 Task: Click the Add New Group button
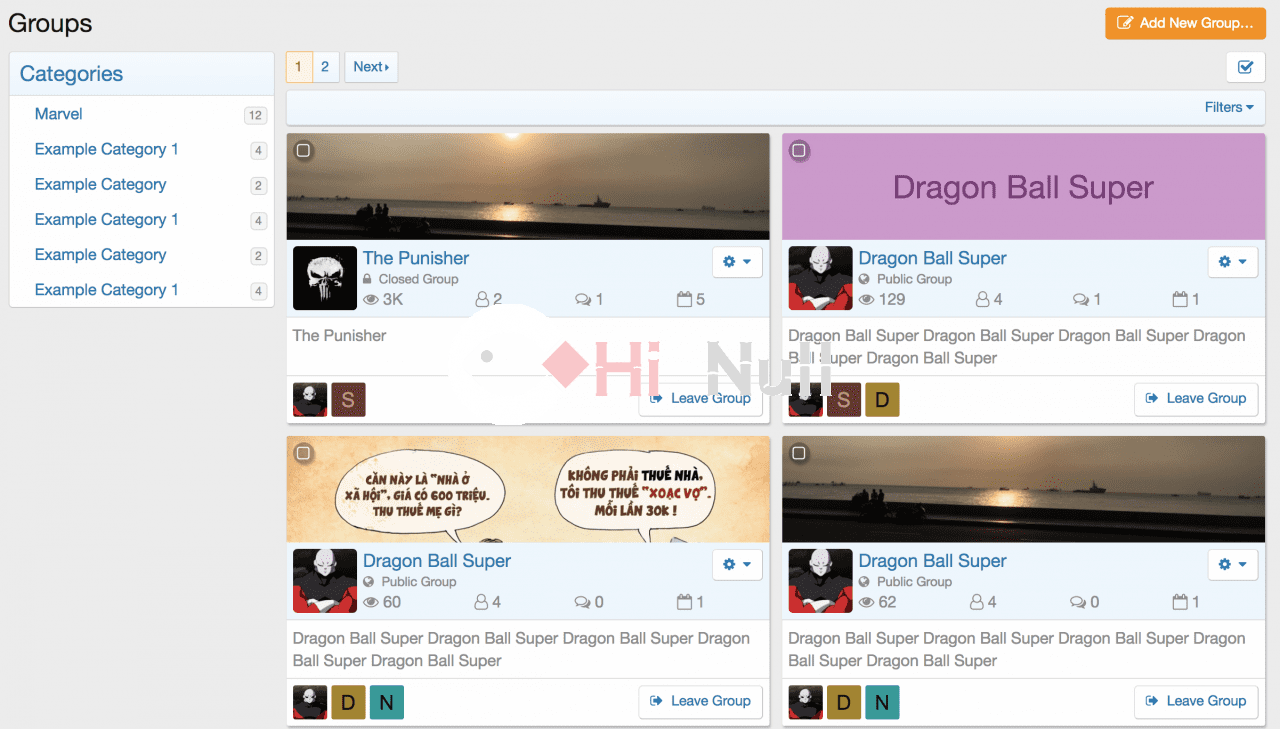point(1185,23)
